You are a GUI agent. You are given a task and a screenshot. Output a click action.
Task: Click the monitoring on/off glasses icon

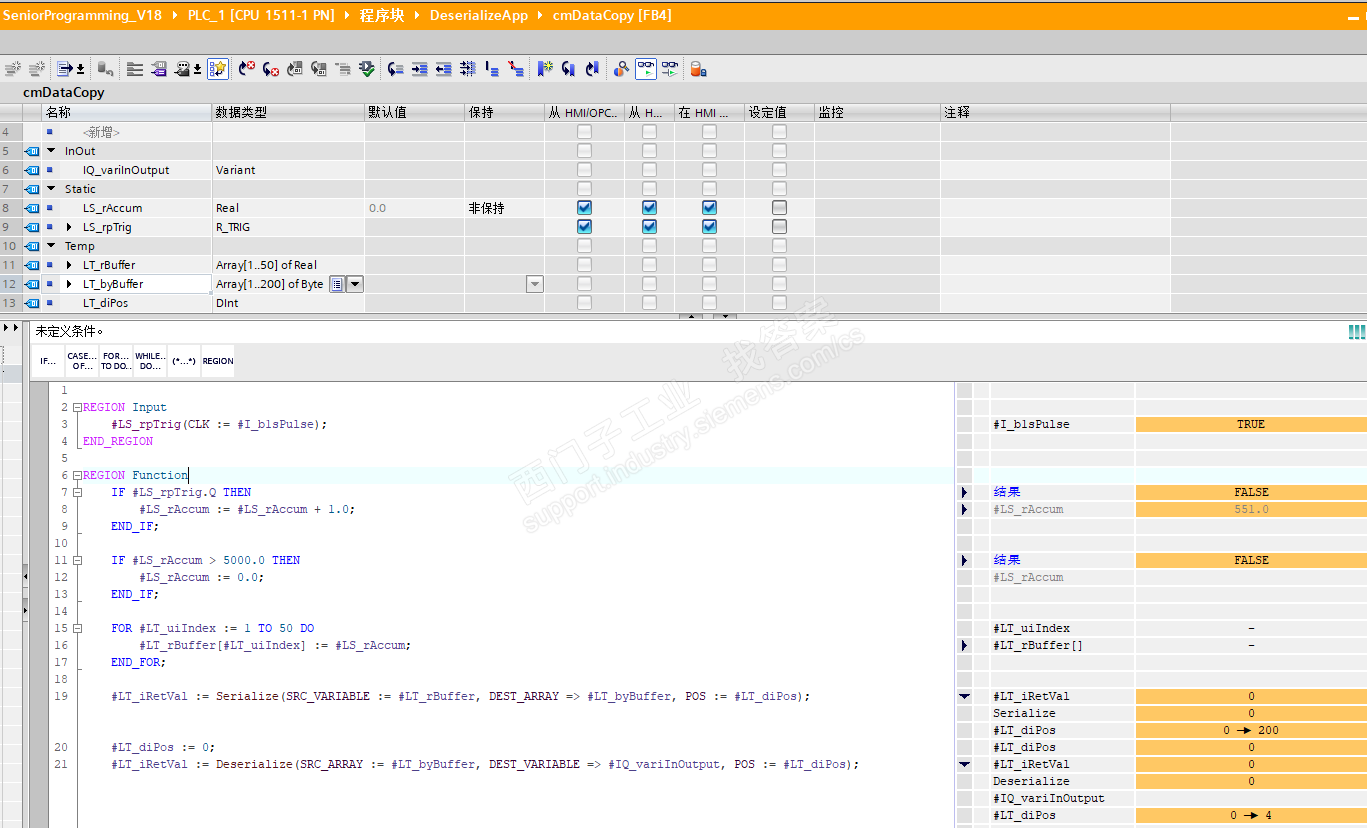(x=646, y=69)
